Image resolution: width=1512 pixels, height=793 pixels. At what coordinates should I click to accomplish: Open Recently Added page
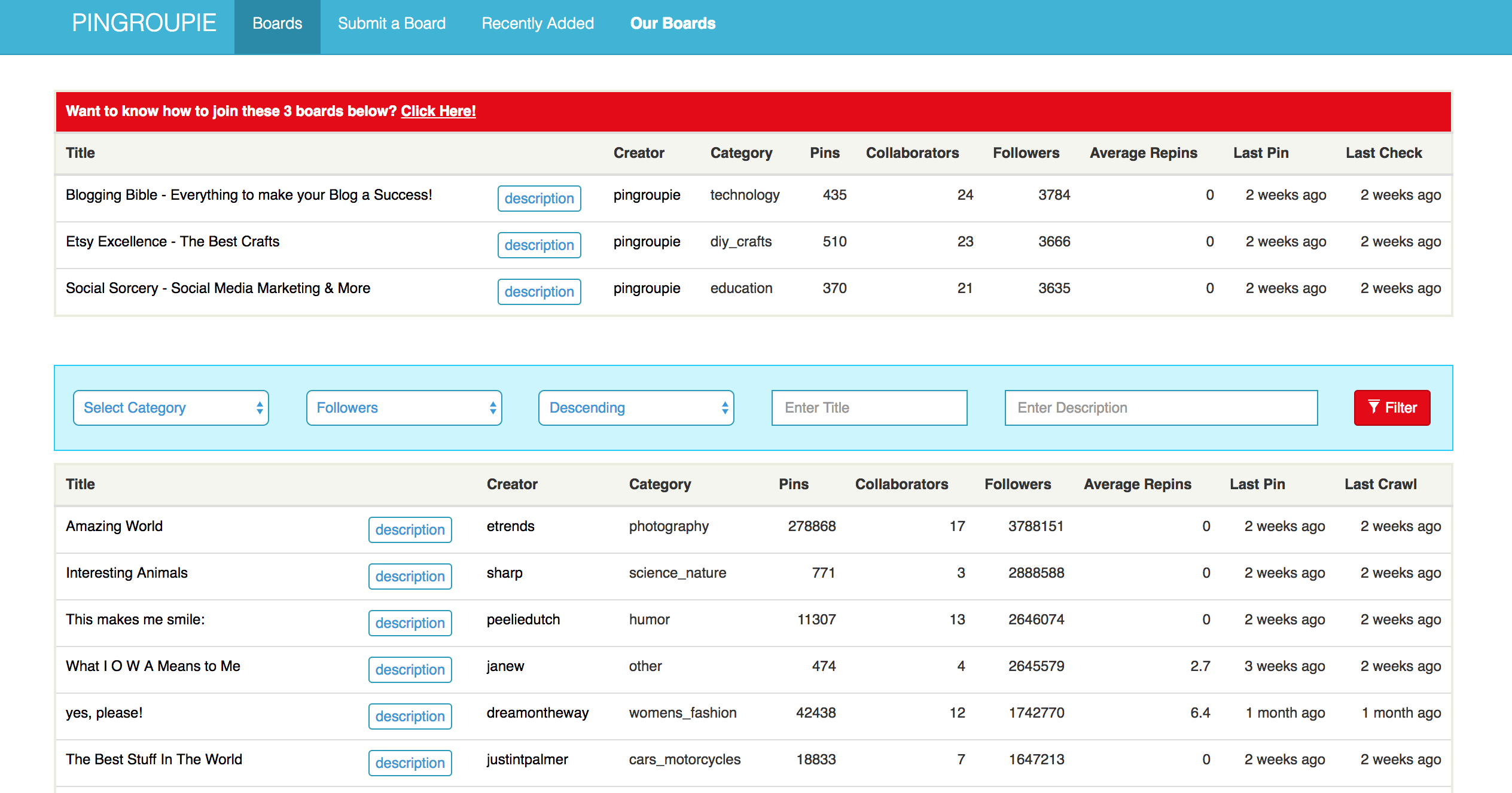538,23
